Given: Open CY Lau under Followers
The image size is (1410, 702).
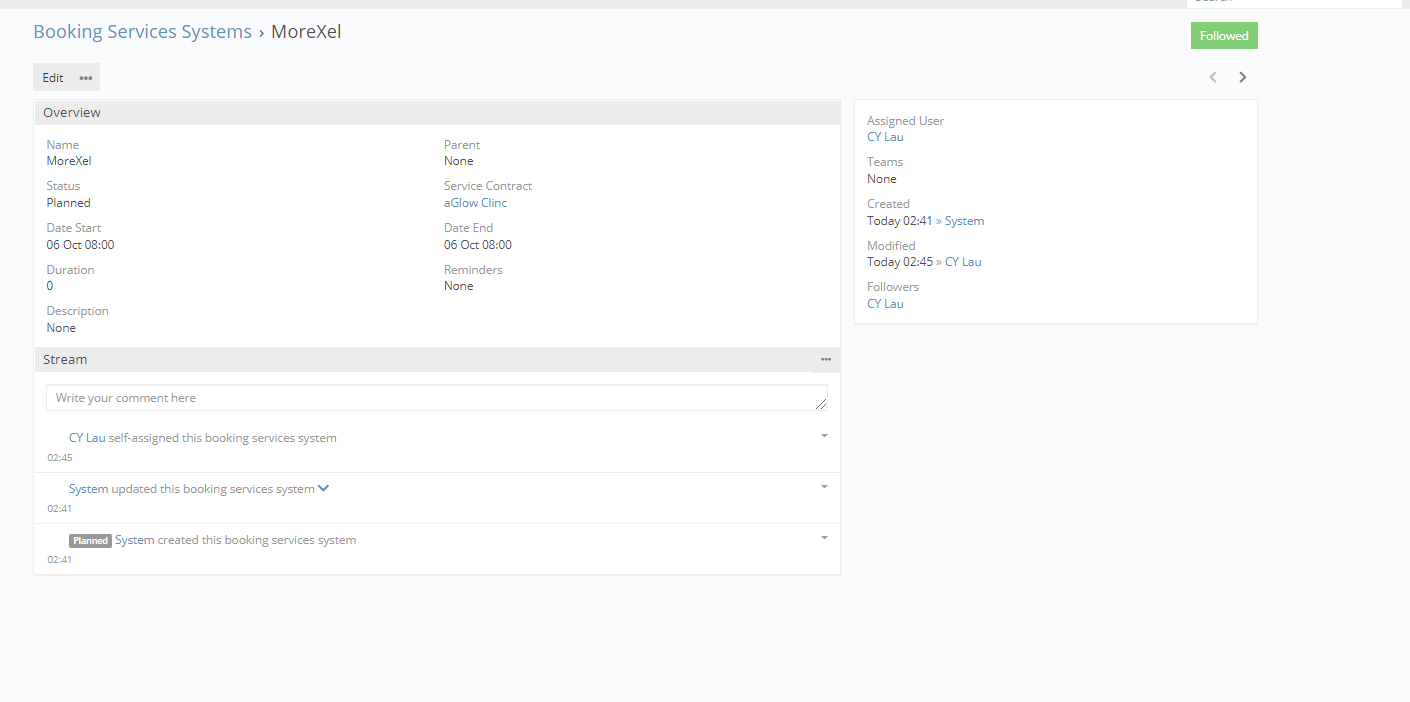Looking at the screenshot, I should point(885,304).
